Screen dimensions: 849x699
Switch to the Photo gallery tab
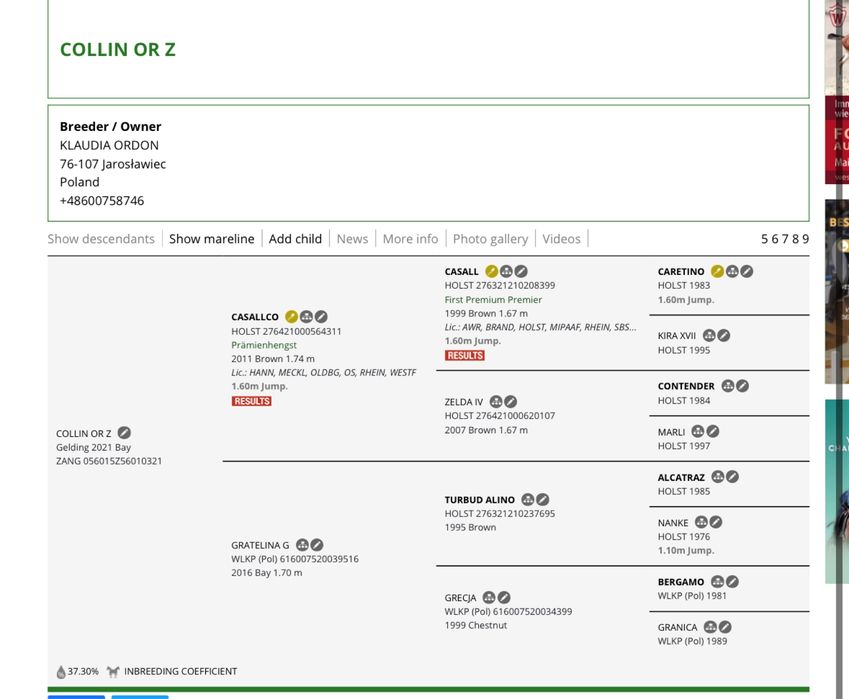coord(490,239)
